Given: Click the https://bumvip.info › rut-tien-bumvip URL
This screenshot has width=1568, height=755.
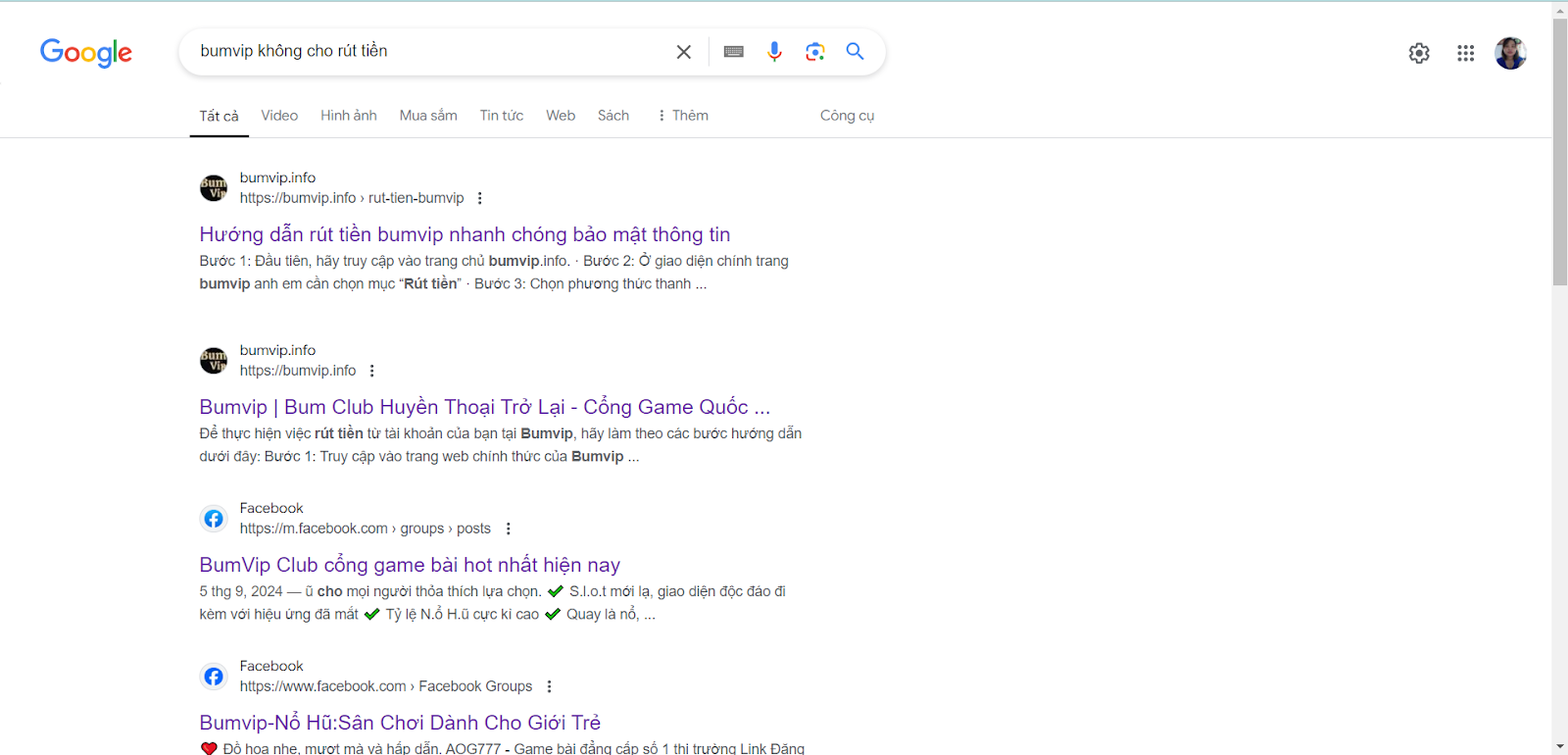Looking at the screenshot, I should click(x=352, y=198).
